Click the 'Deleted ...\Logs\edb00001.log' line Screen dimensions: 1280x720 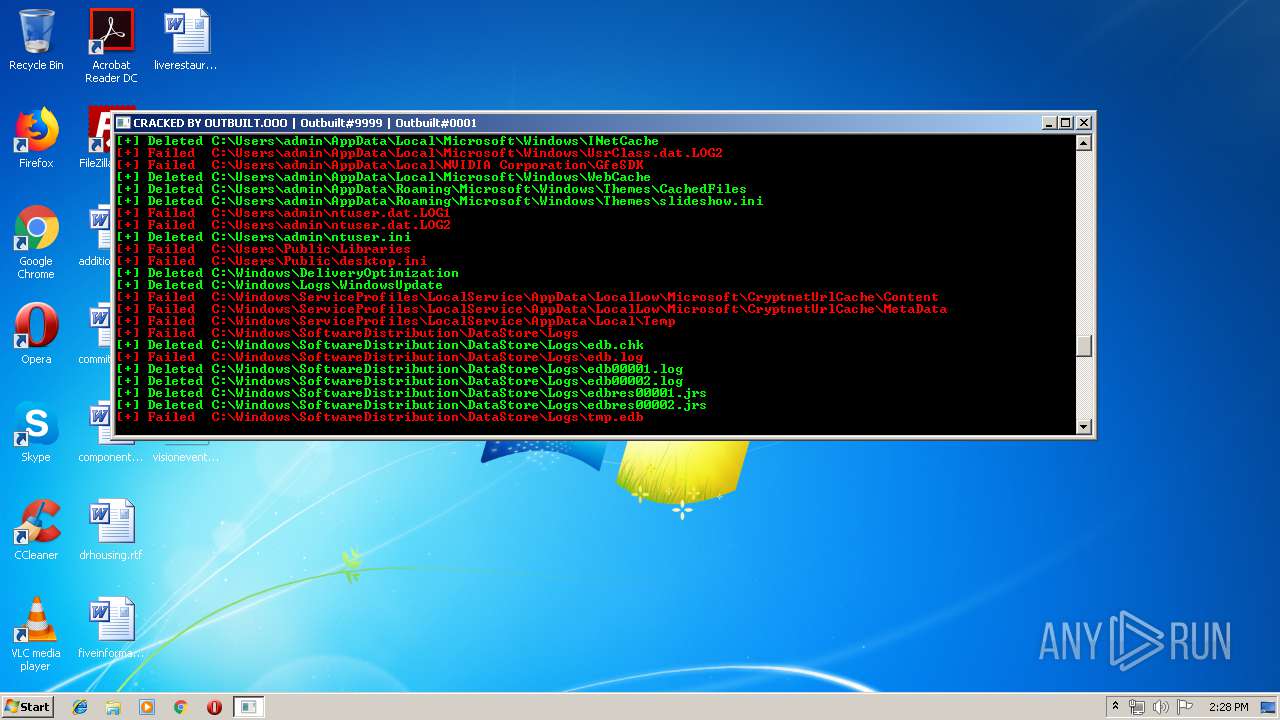(399, 369)
